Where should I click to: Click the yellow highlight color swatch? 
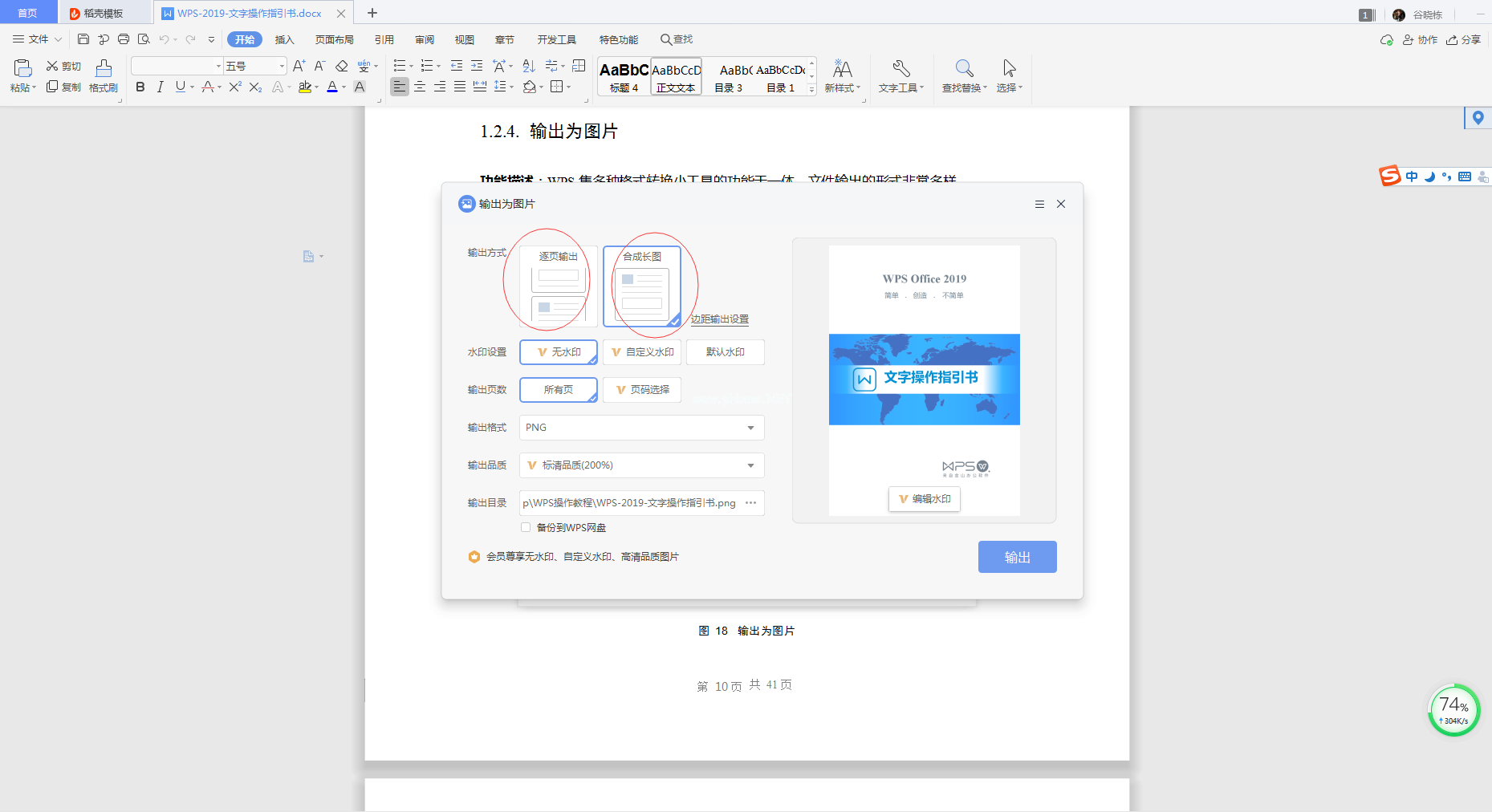(305, 87)
